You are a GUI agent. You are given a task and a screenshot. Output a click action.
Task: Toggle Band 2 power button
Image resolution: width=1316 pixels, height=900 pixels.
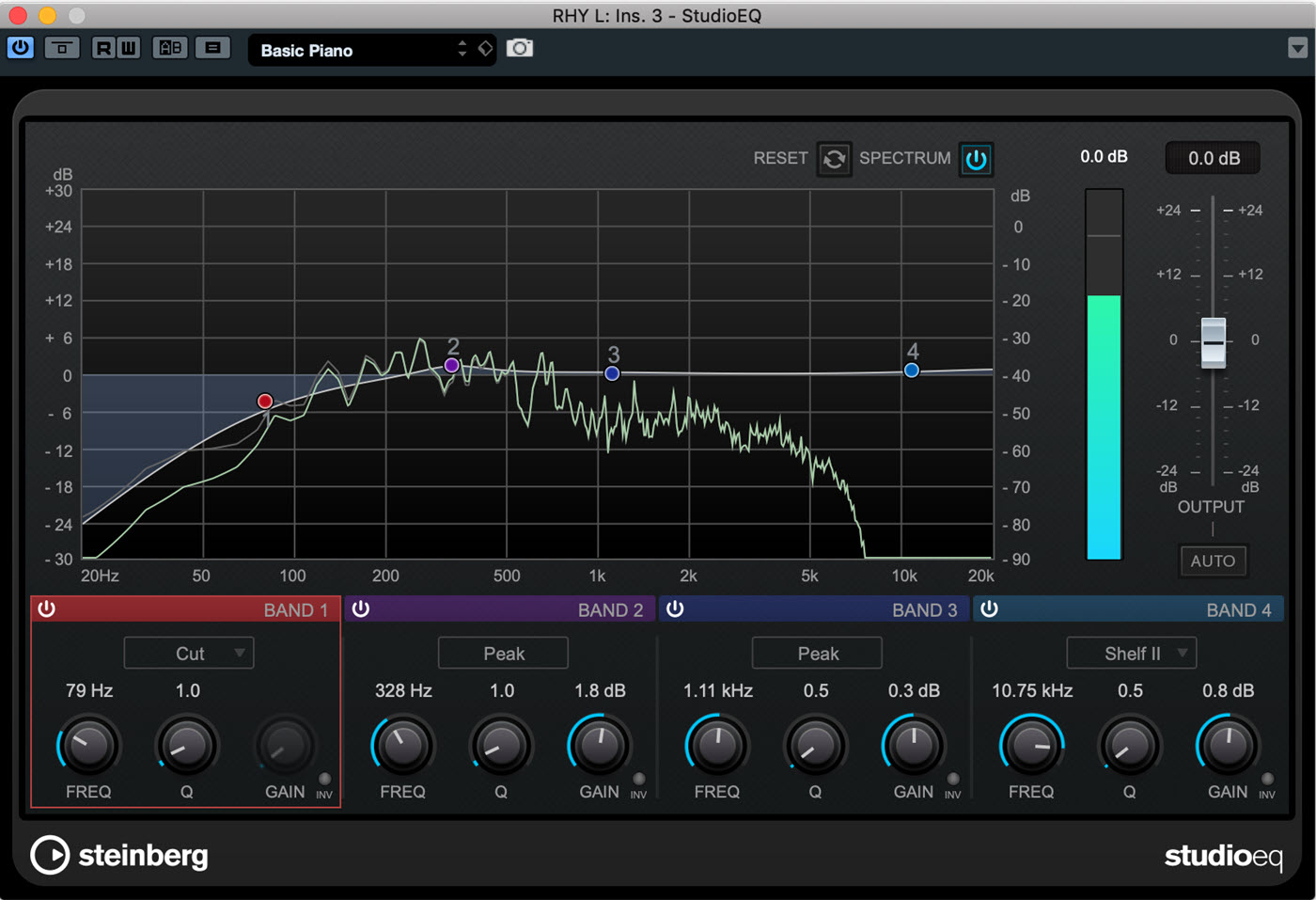pos(360,609)
